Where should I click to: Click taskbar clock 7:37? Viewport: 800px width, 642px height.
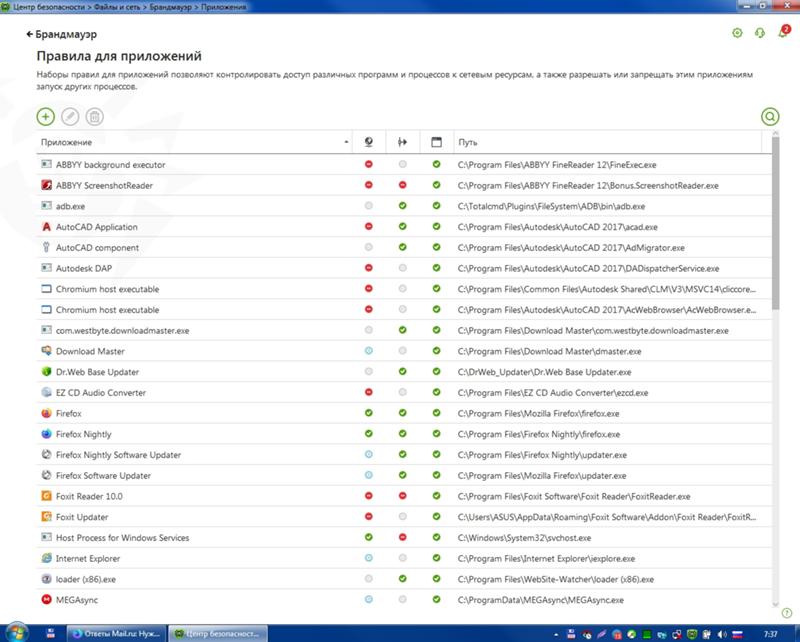point(770,634)
